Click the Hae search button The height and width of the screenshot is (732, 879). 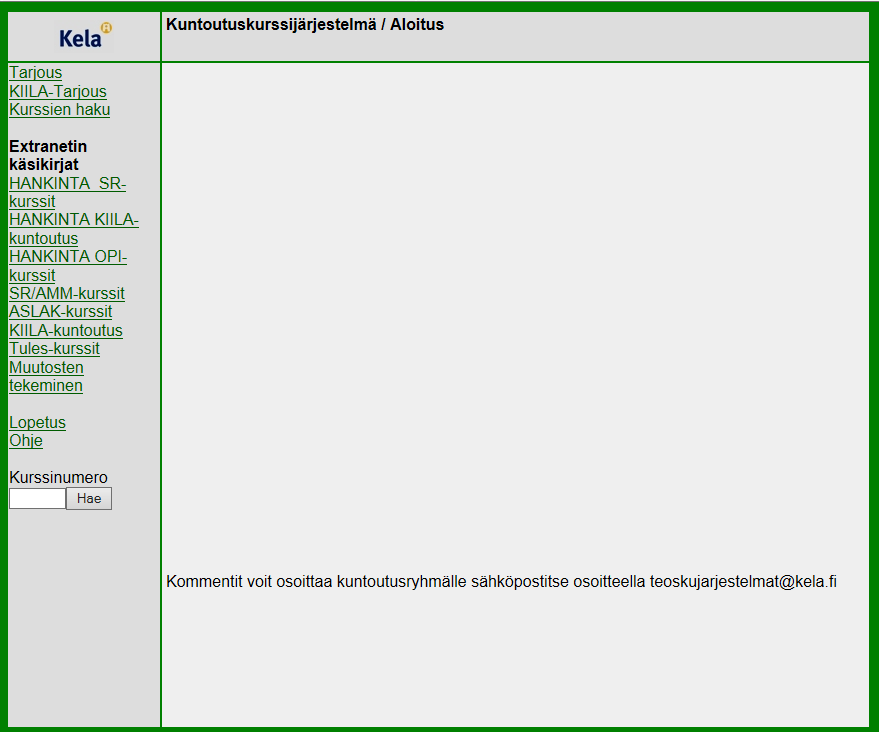coord(89,498)
